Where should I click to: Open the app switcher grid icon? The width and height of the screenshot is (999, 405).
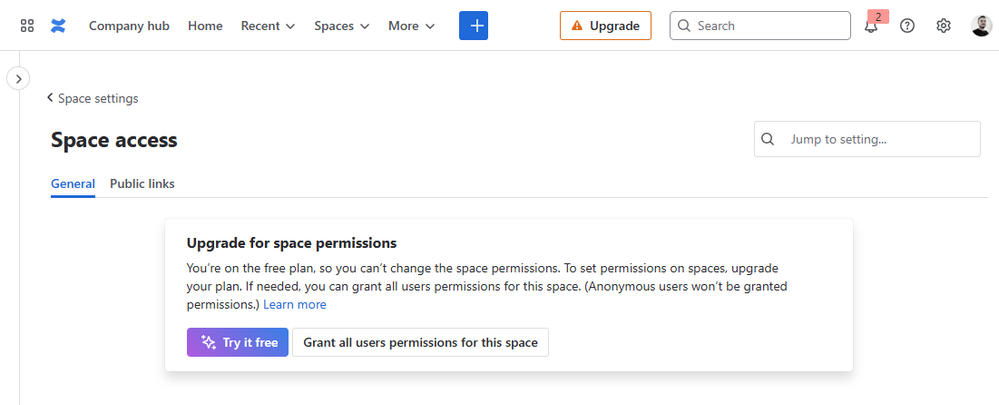point(27,25)
